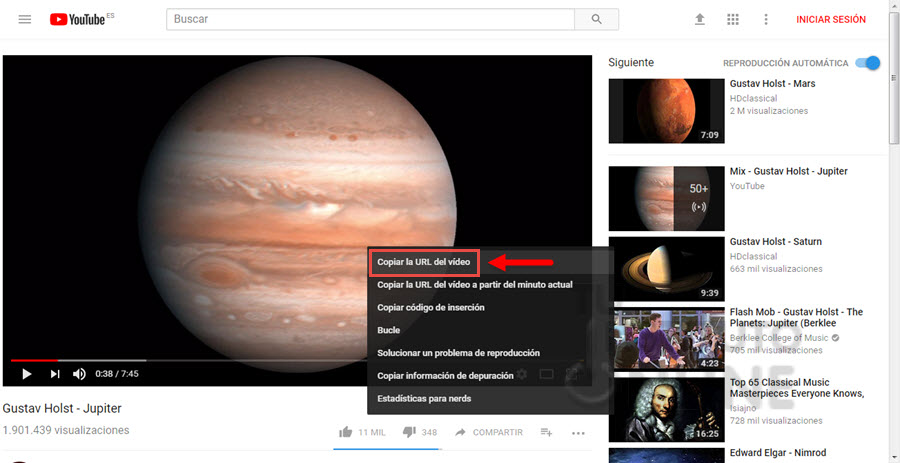Open the Mix - Gustav Holst - Jupiter thumbnail

(x=666, y=199)
